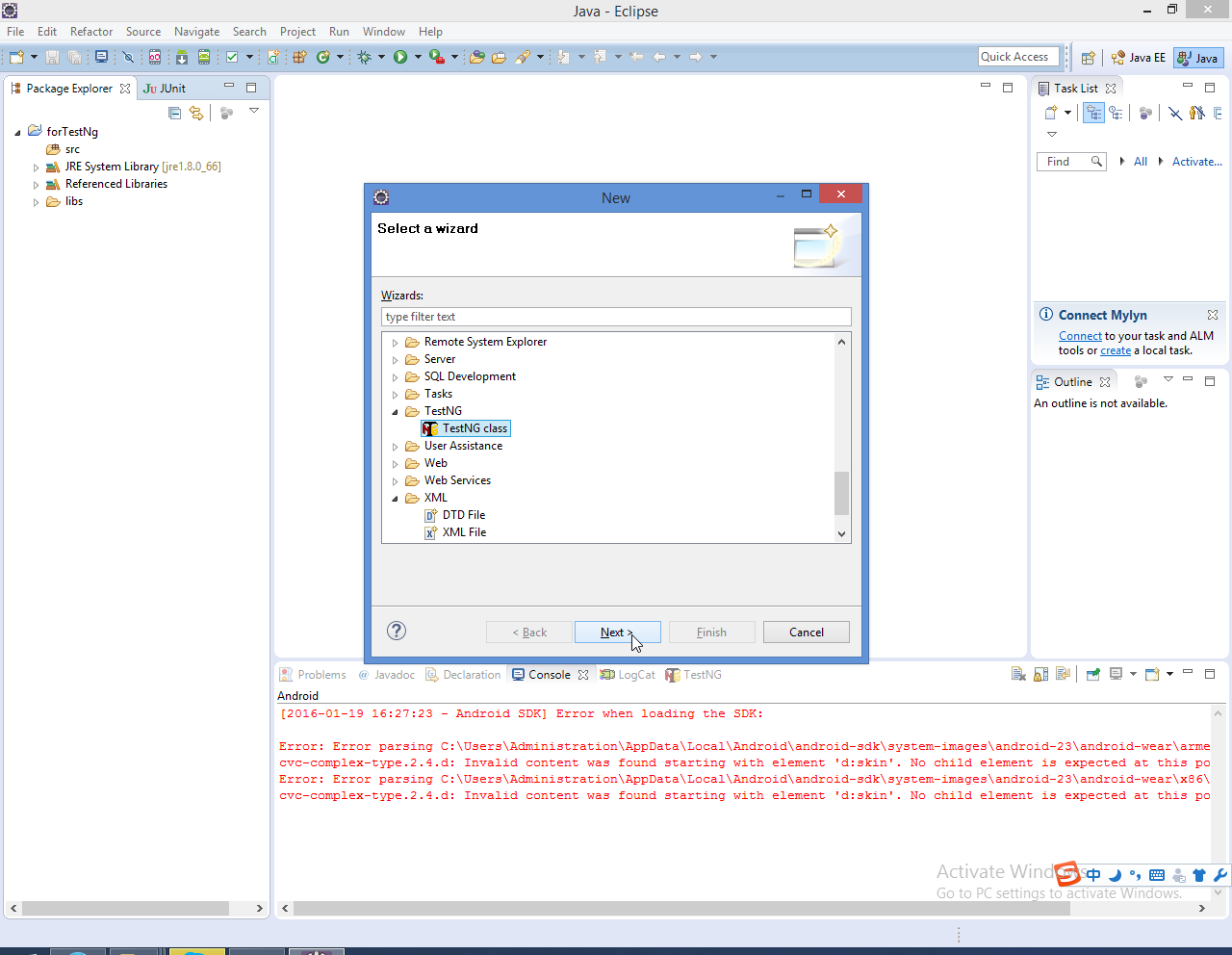Screen dimensions: 1232x955
Task: Click the Debug bug icon in toolbar
Action: click(365, 58)
